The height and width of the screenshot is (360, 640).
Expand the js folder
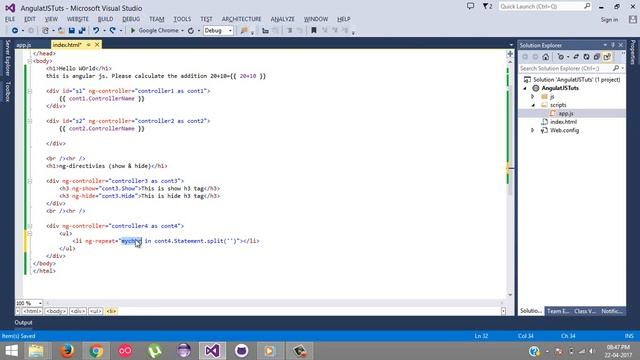(532, 97)
